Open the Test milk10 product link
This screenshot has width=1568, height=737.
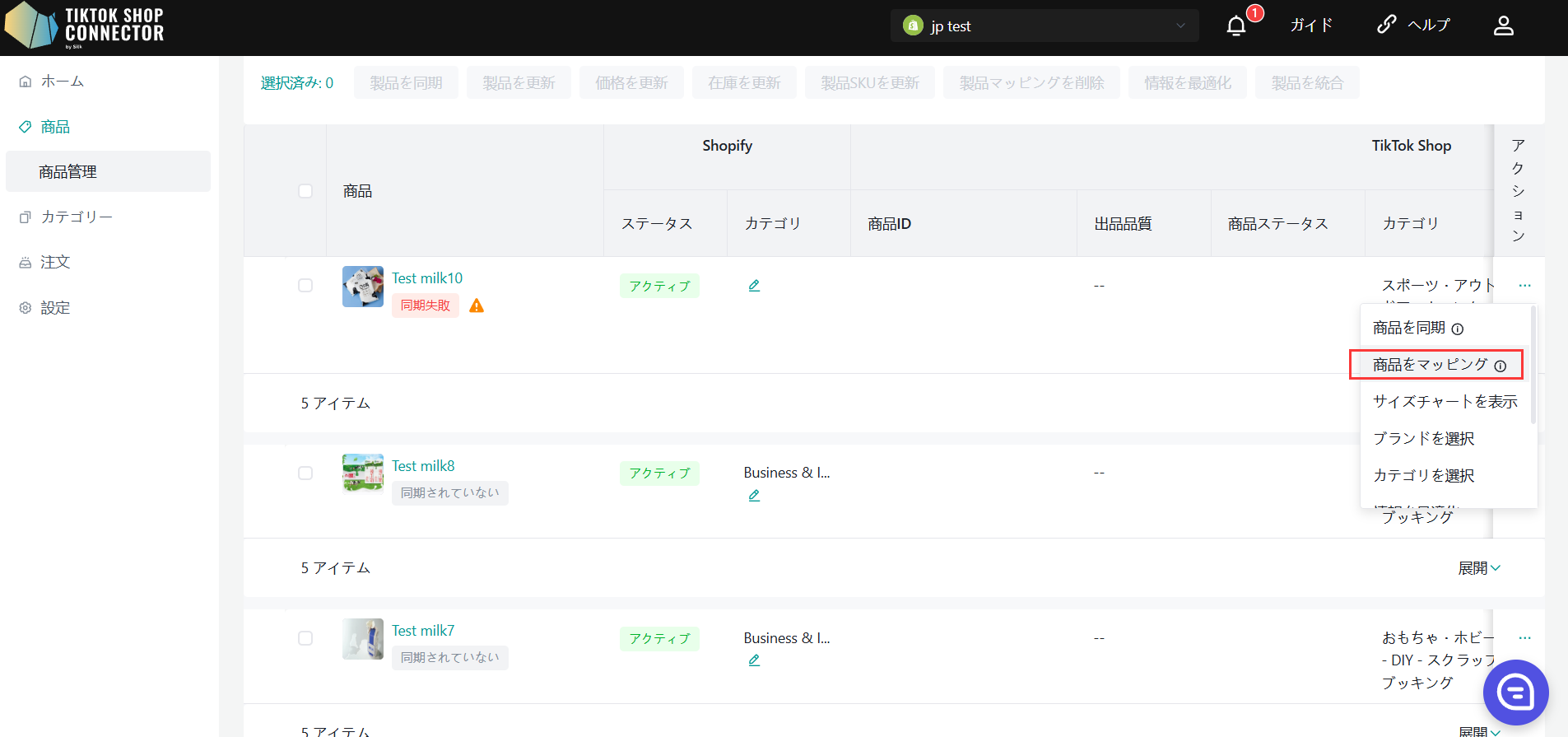(x=427, y=278)
